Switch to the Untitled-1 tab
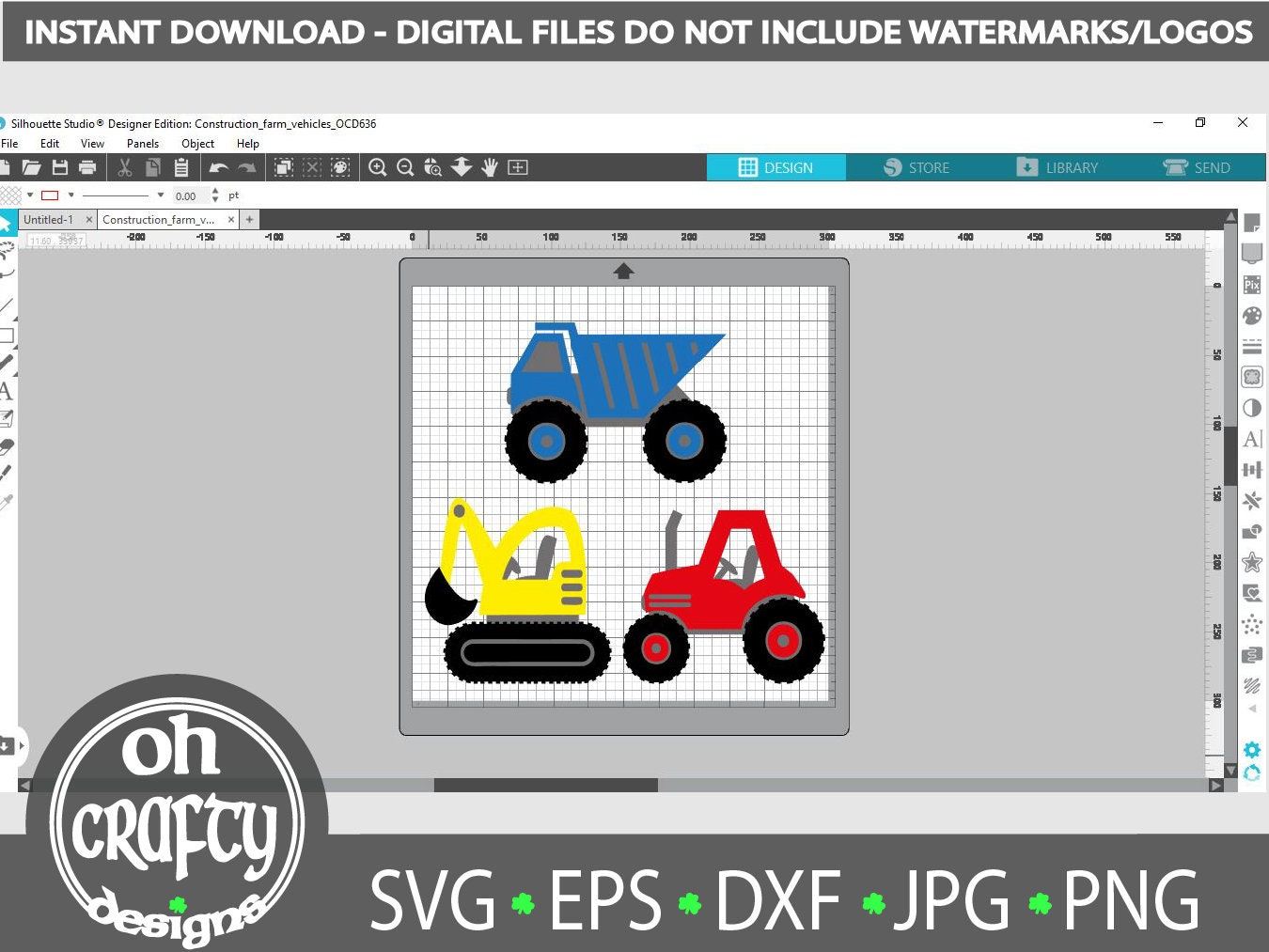1269x952 pixels. 50,219
